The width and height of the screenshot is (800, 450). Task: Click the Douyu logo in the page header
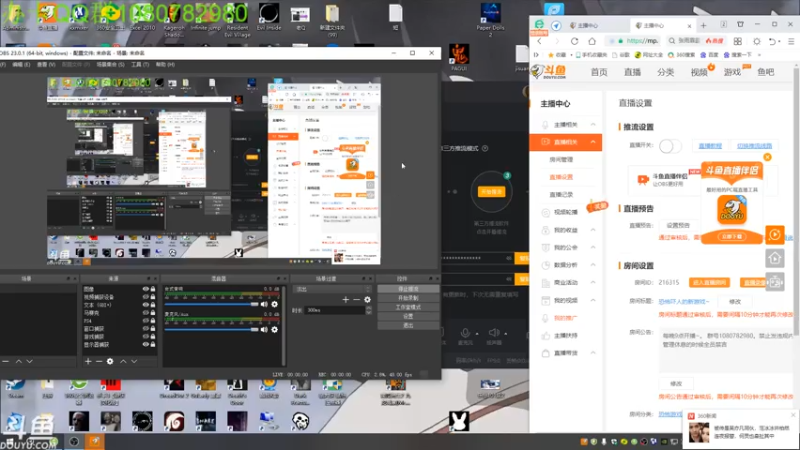pos(548,72)
